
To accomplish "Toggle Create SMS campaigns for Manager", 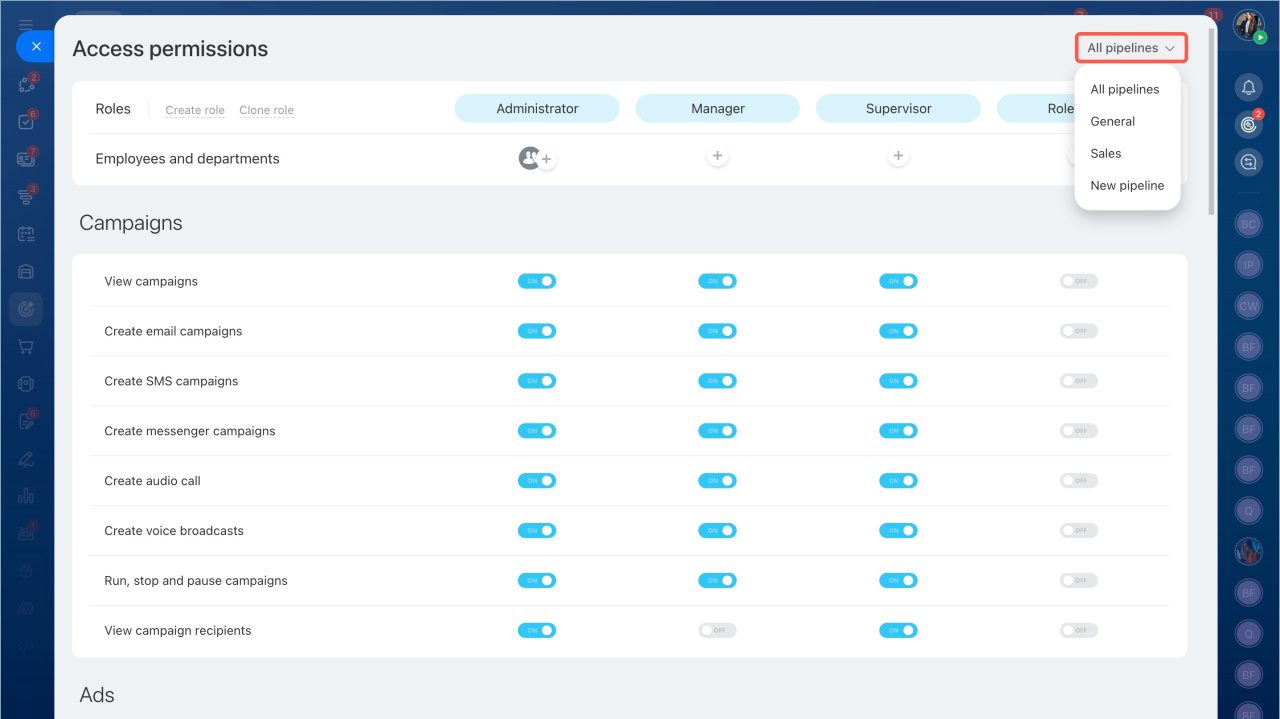I will tap(717, 381).
